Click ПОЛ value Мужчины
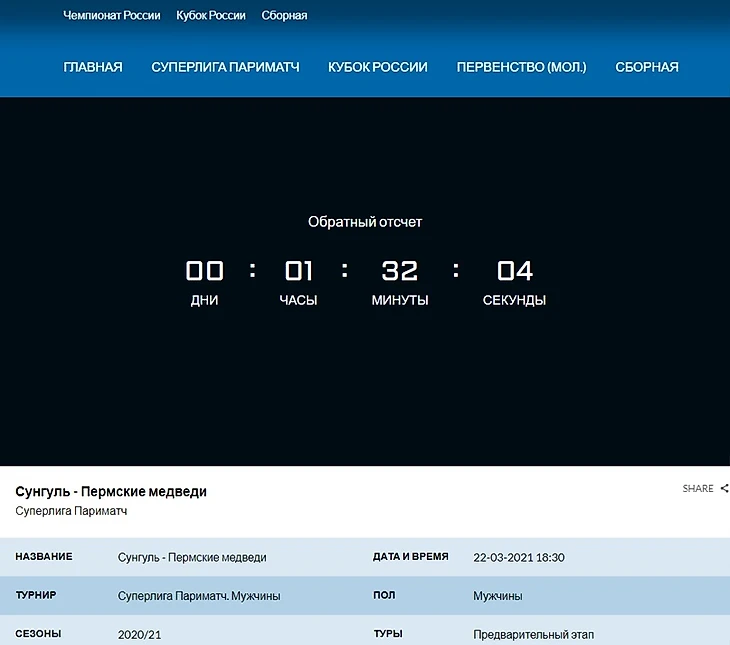 (x=498, y=596)
